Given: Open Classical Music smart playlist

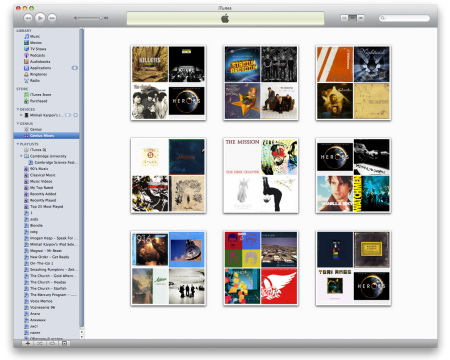Looking at the screenshot, I should pos(47,175).
